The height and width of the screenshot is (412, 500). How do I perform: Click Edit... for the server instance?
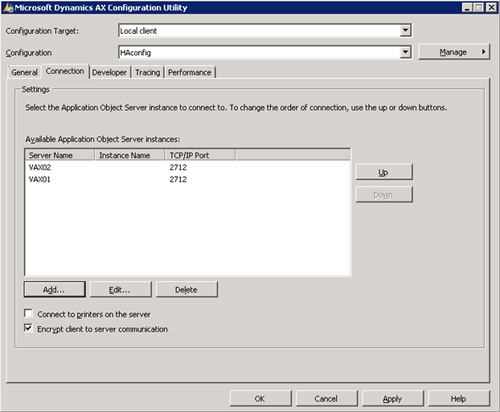pyautogui.click(x=120, y=289)
